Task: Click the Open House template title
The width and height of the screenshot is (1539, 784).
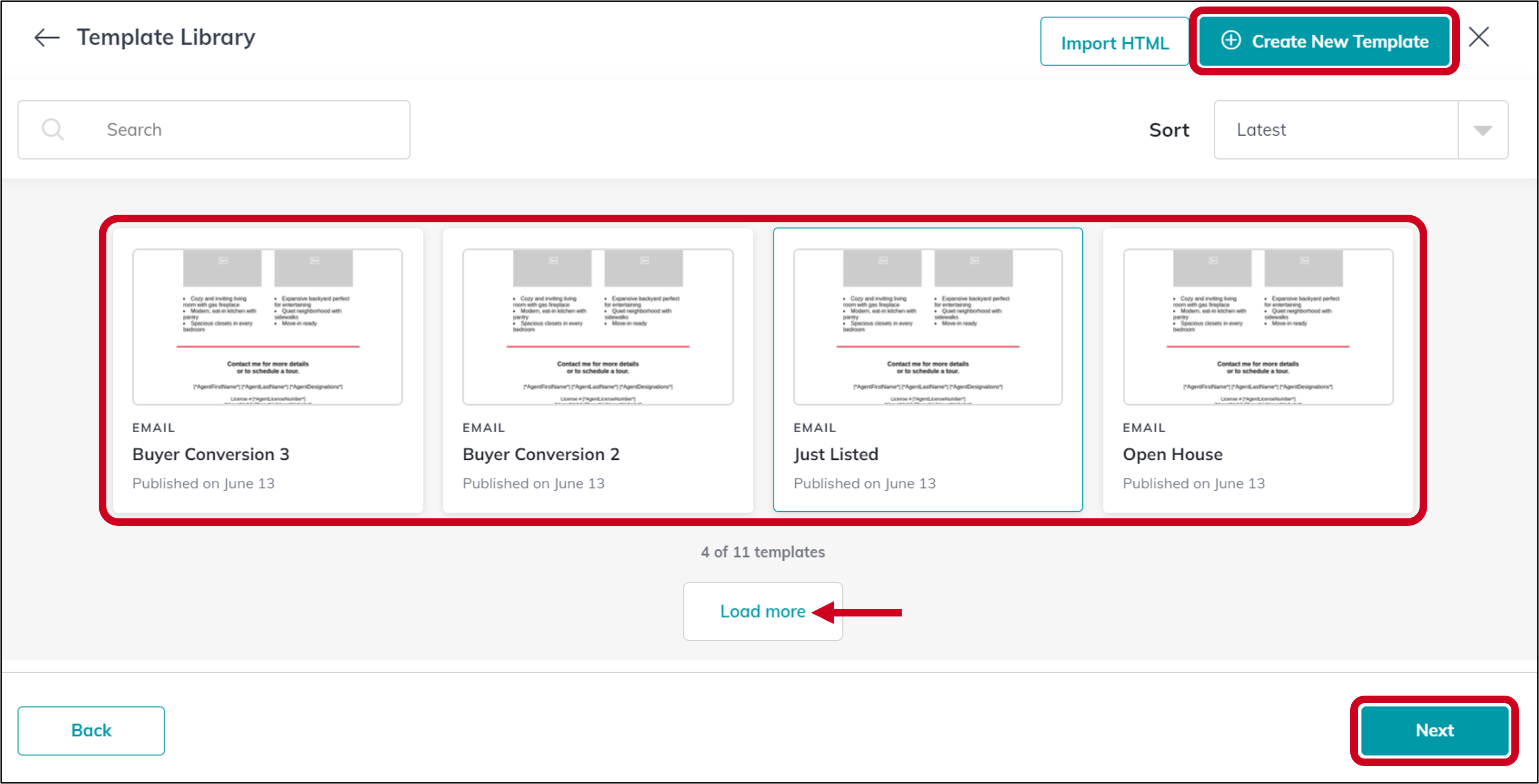Action: point(1172,454)
